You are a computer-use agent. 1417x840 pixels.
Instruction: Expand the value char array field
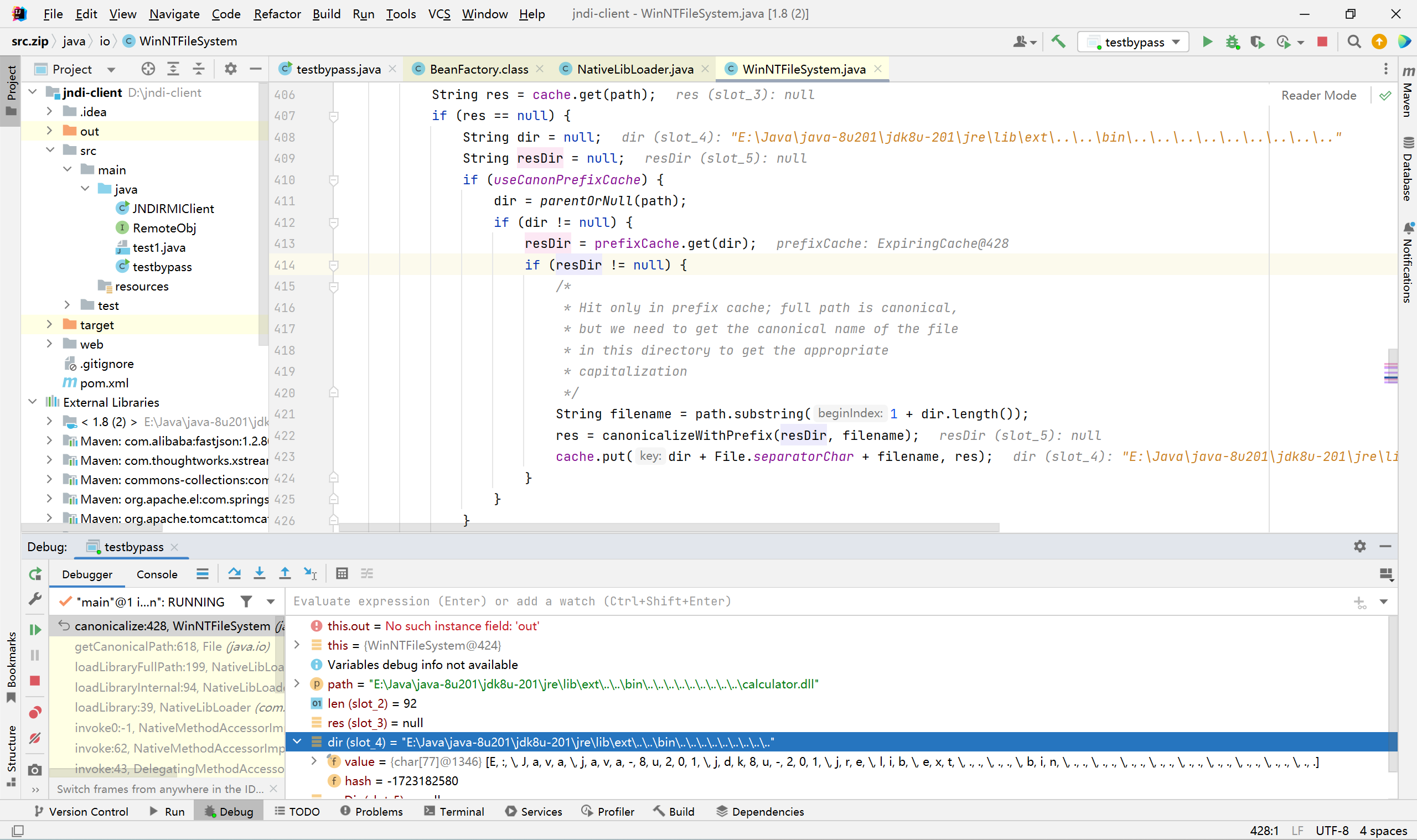[315, 761]
